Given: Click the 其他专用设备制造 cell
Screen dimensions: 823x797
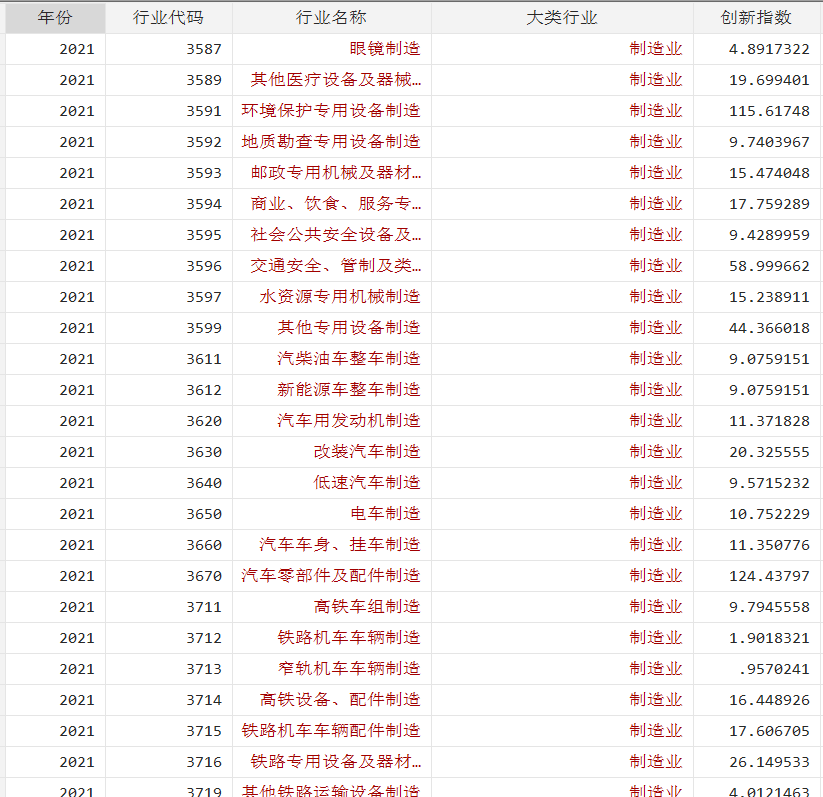Looking at the screenshot, I should [x=332, y=328].
